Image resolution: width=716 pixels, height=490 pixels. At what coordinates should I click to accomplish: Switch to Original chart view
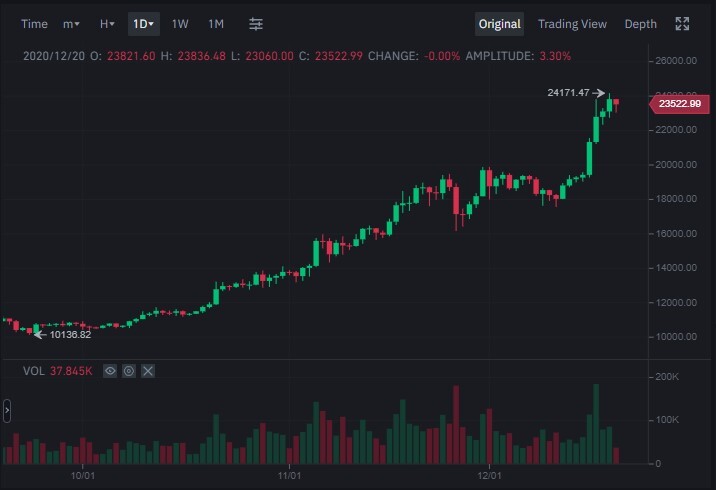(499, 24)
